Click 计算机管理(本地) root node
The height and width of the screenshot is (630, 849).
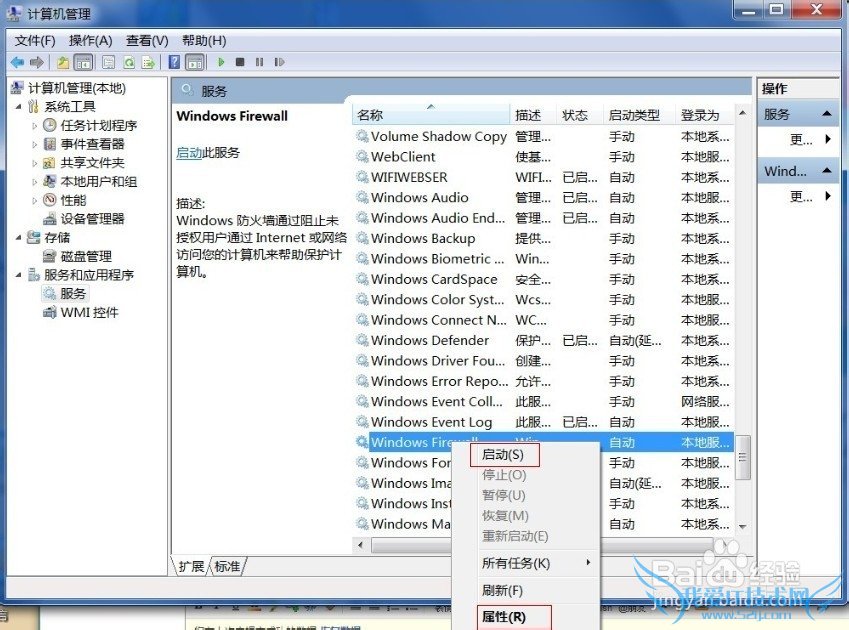click(x=77, y=88)
